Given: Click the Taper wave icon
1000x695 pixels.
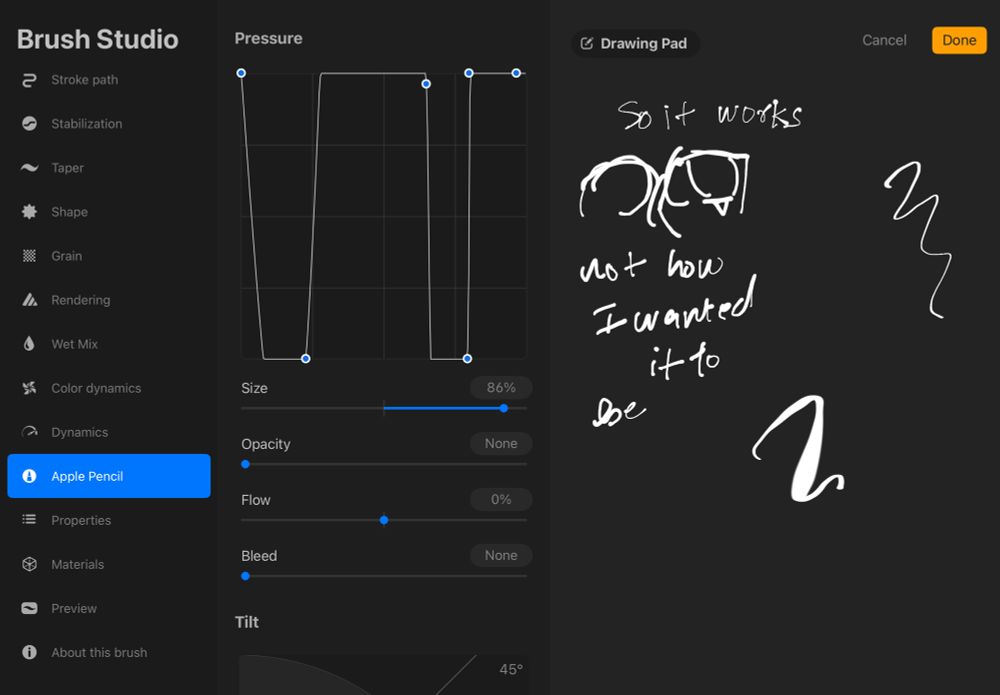Looking at the screenshot, I should (29, 168).
